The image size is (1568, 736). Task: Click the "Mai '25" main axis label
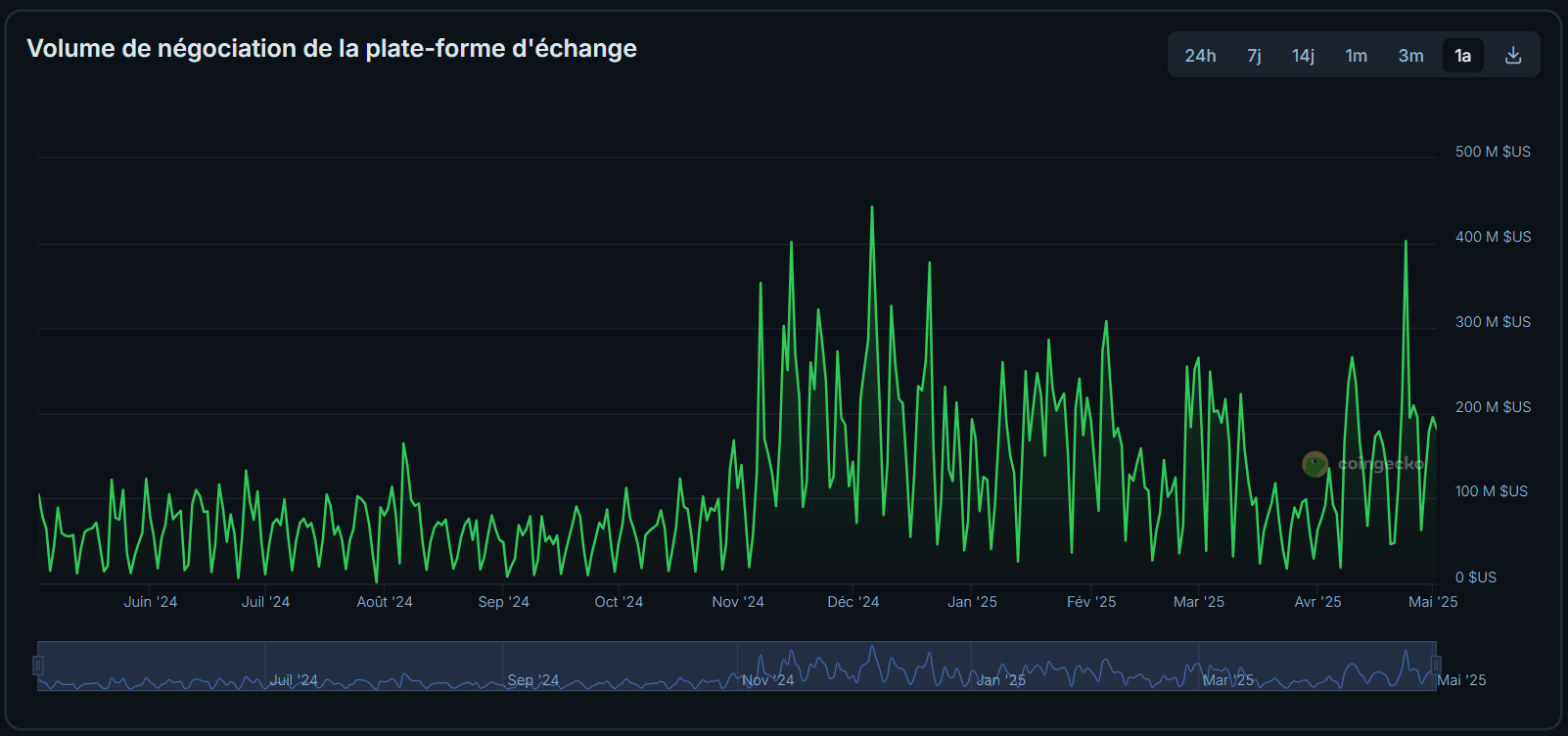[1433, 602]
